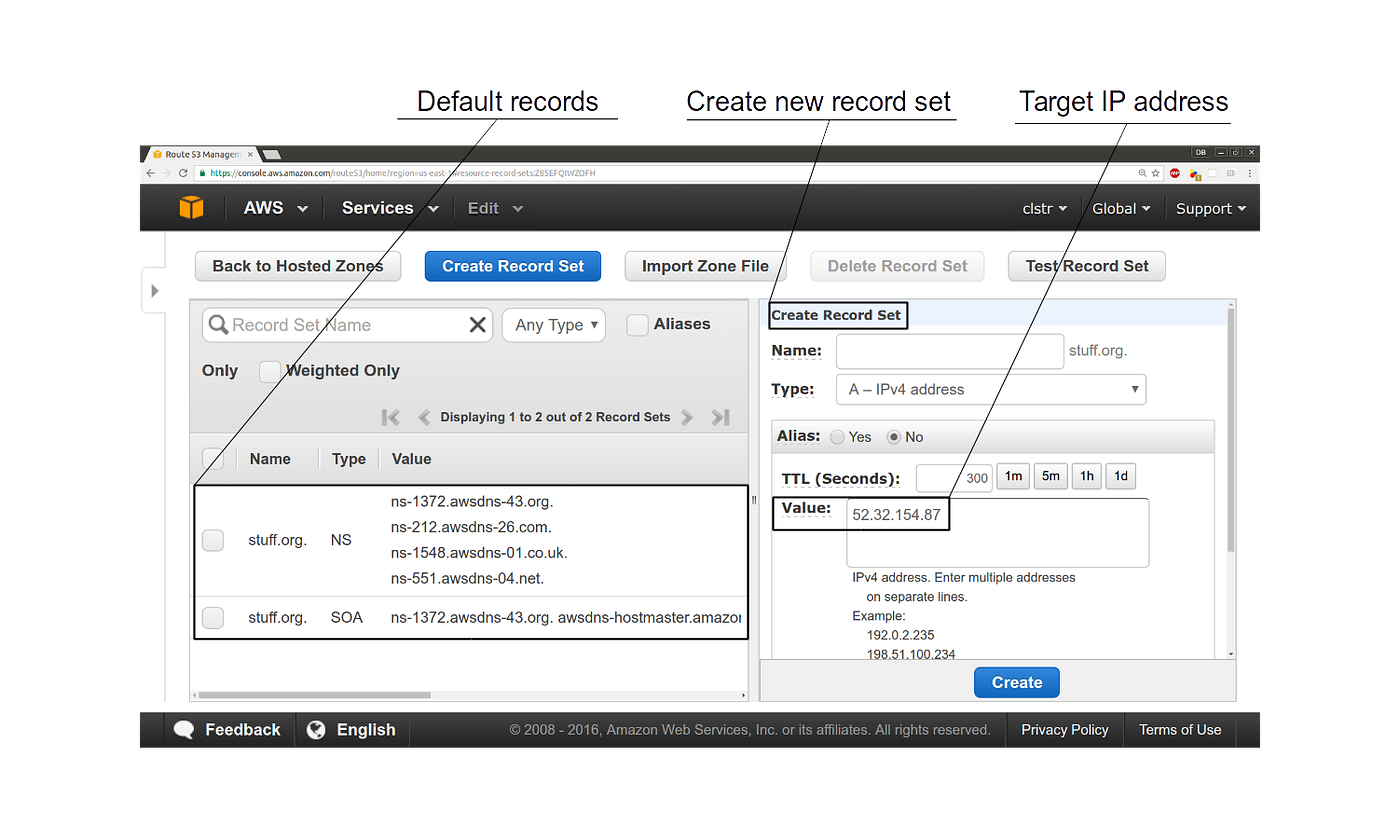Open the Services menu
This screenshot has height=840, width=1400.
tap(389, 208)
